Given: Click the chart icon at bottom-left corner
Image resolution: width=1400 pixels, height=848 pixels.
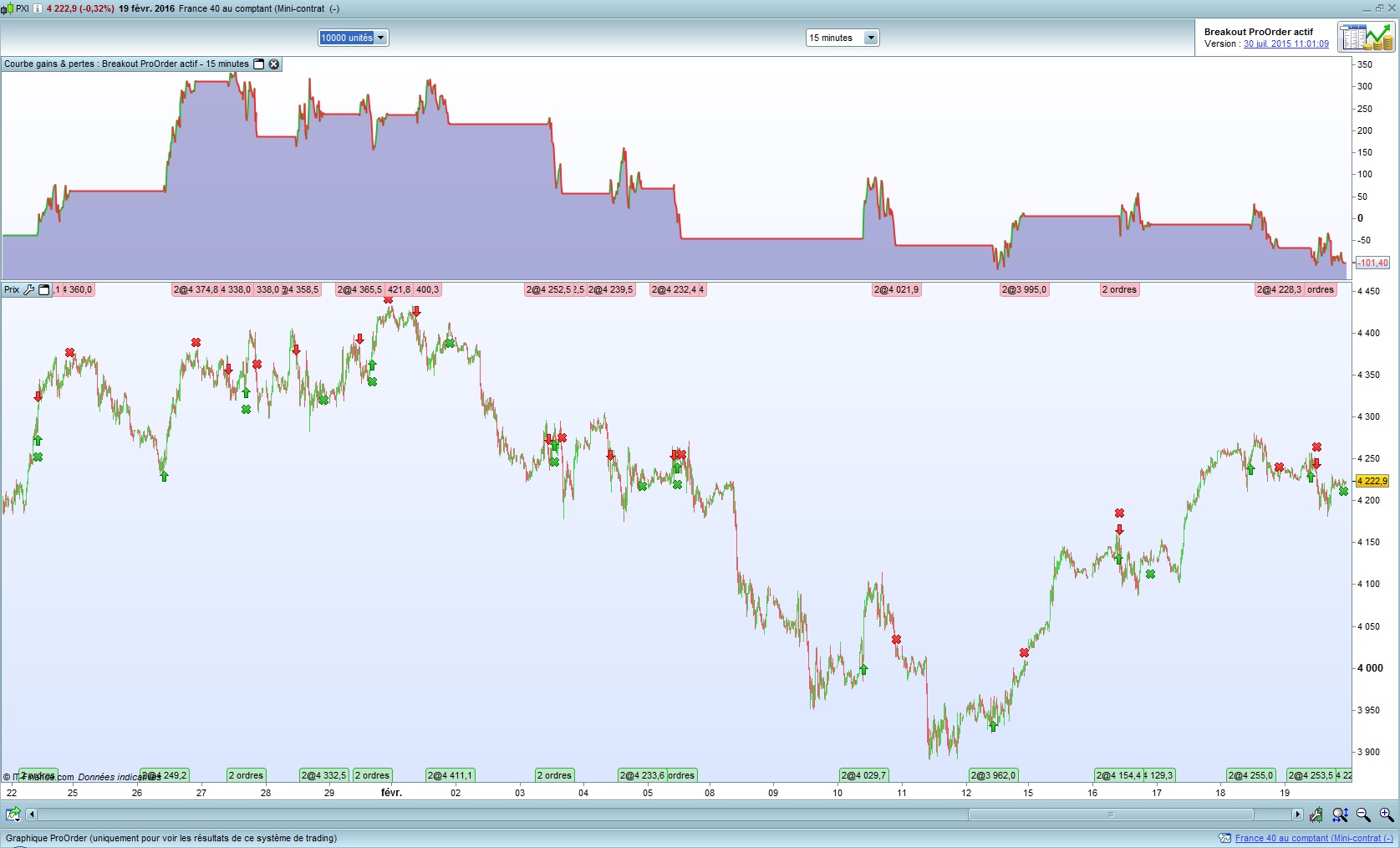Looking at the screenshot, I should pyautogui.click(x=13, y=814).
